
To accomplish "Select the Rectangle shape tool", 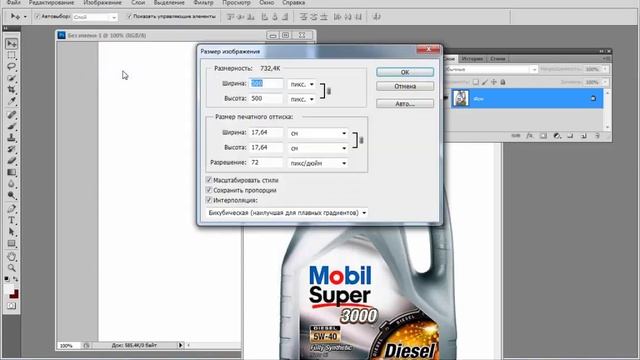I will point(11,244).
